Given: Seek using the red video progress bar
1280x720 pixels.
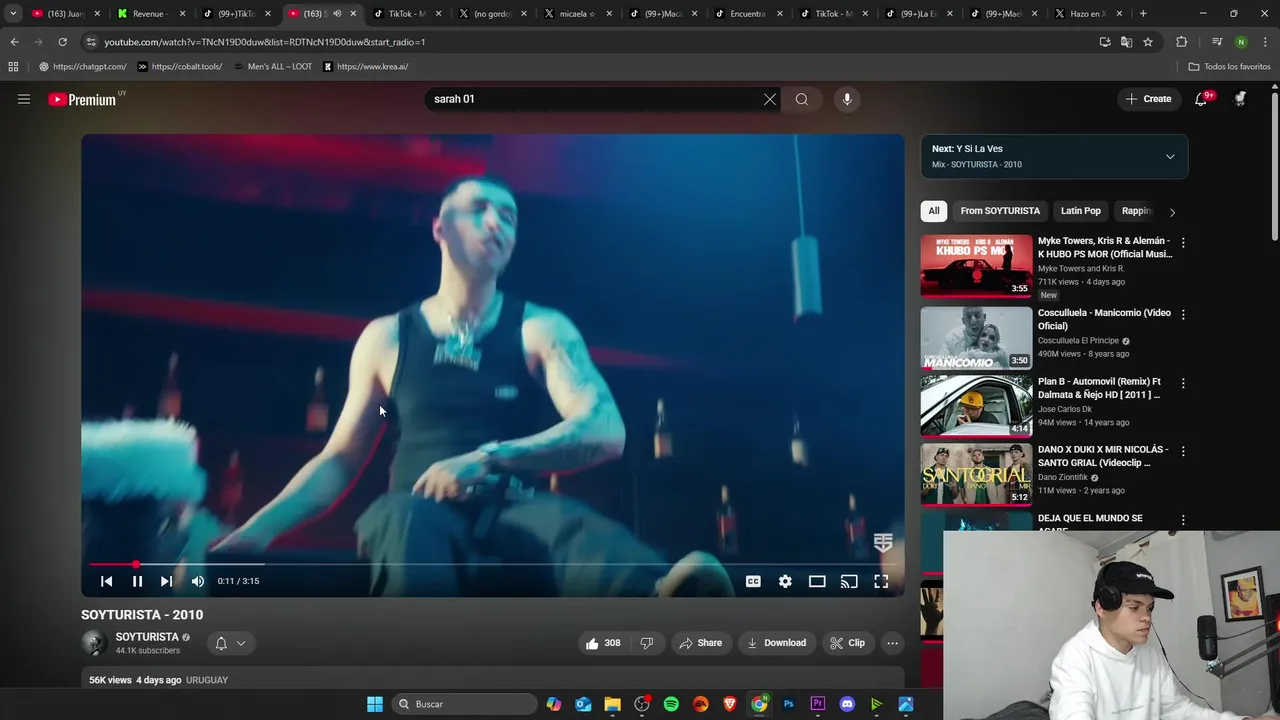Looking at the screenshot, I should click(x=493, y=564).
